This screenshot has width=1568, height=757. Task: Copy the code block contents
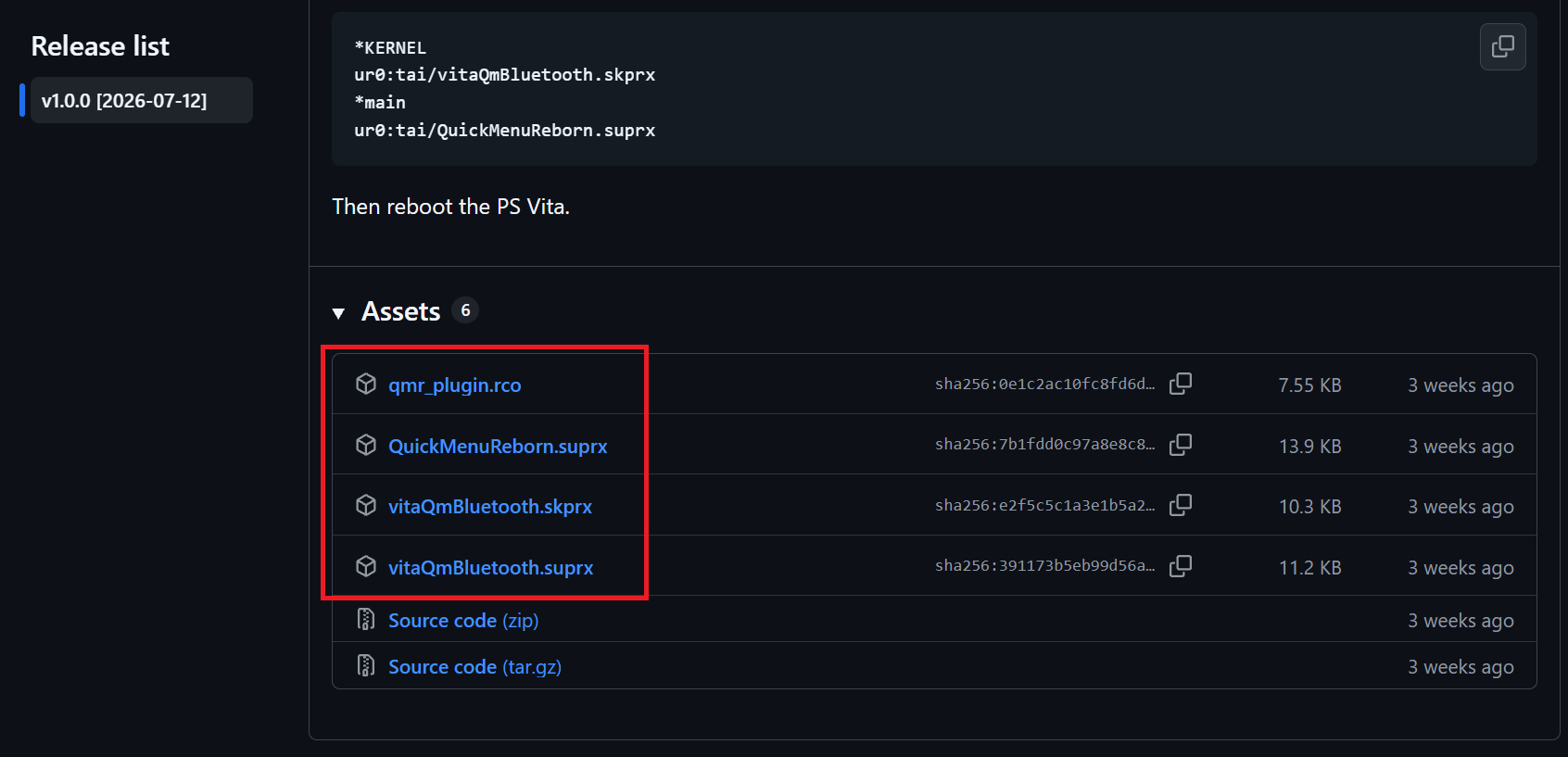tap(1502, 46)
